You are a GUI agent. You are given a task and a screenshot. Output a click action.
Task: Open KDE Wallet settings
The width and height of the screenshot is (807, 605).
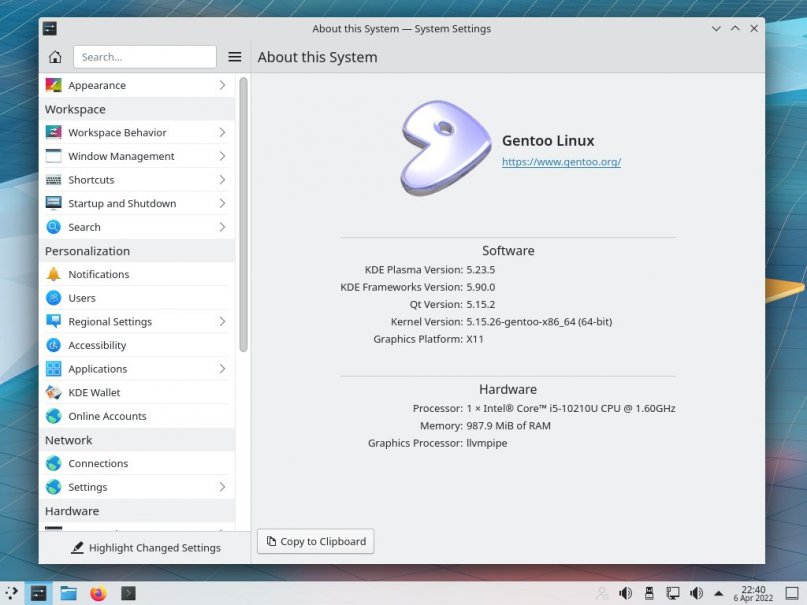pyautogui.click(x=94, y=393)
